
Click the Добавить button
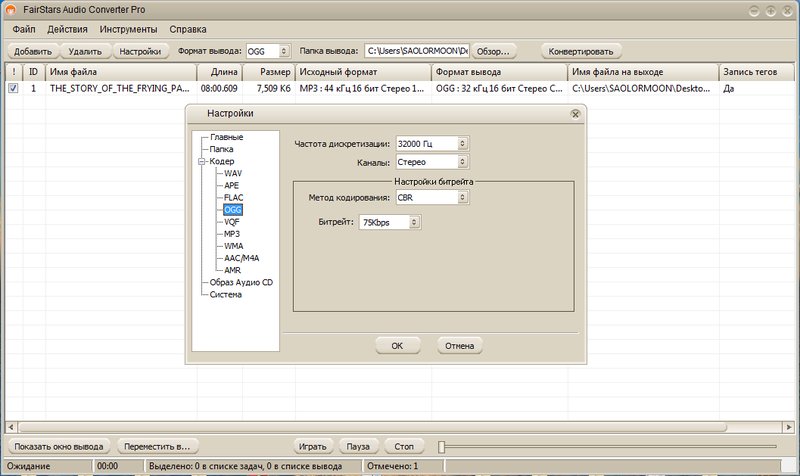pyautogui.click(x=33, y=52)
